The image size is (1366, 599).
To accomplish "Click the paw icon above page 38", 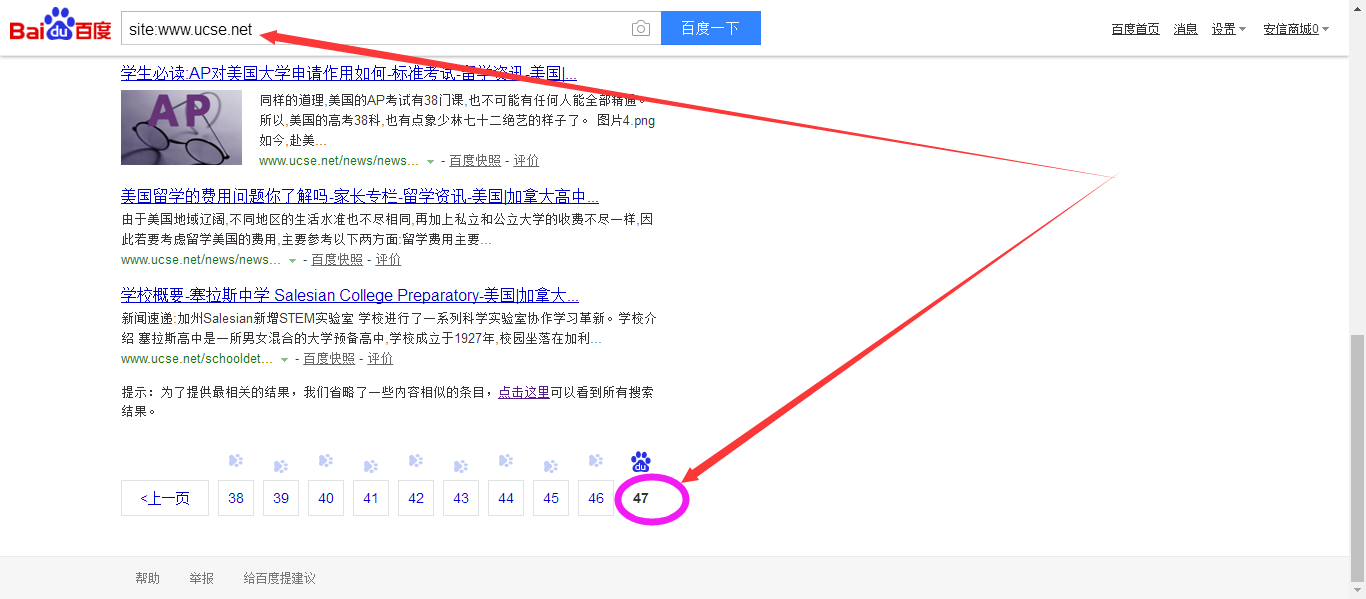I will click(x=236, y=461).
